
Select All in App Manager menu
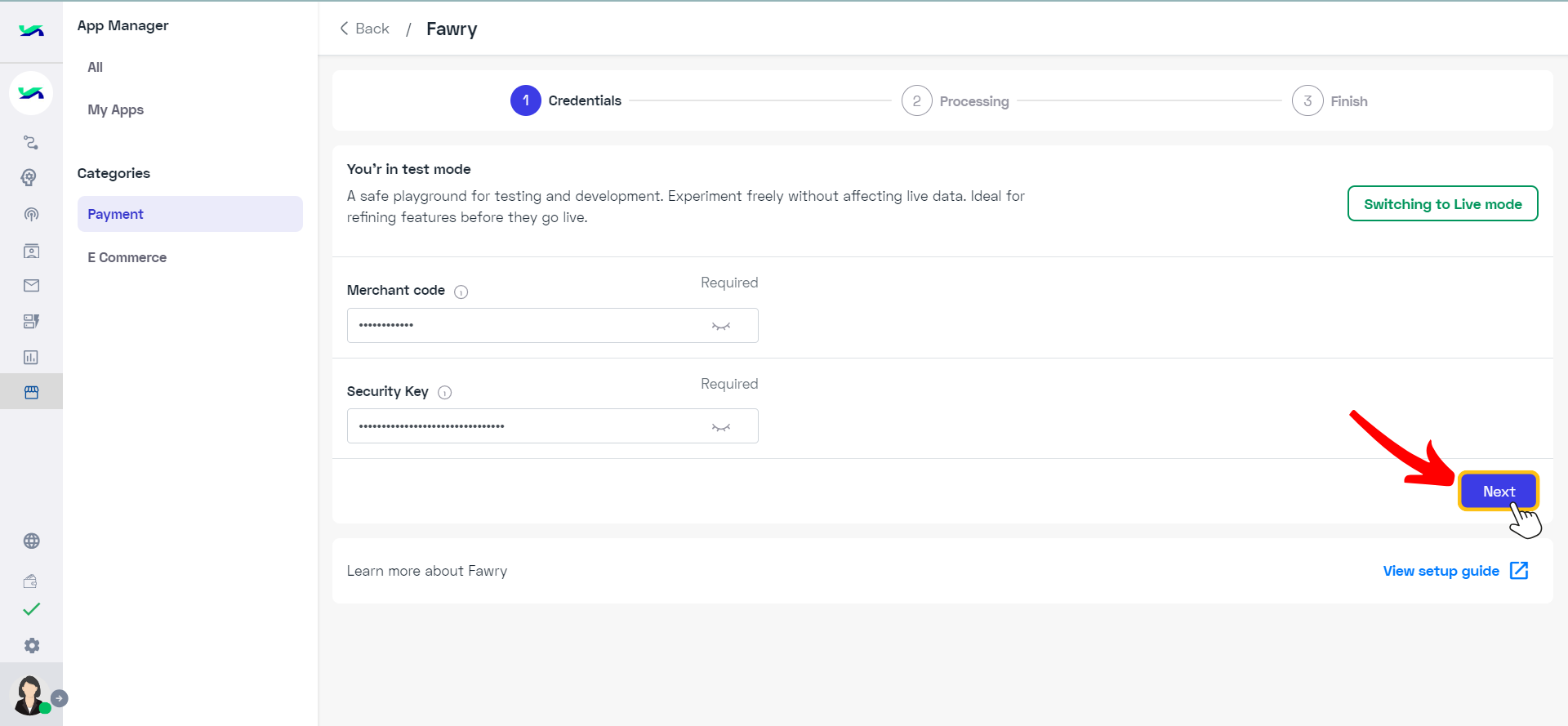95,67
